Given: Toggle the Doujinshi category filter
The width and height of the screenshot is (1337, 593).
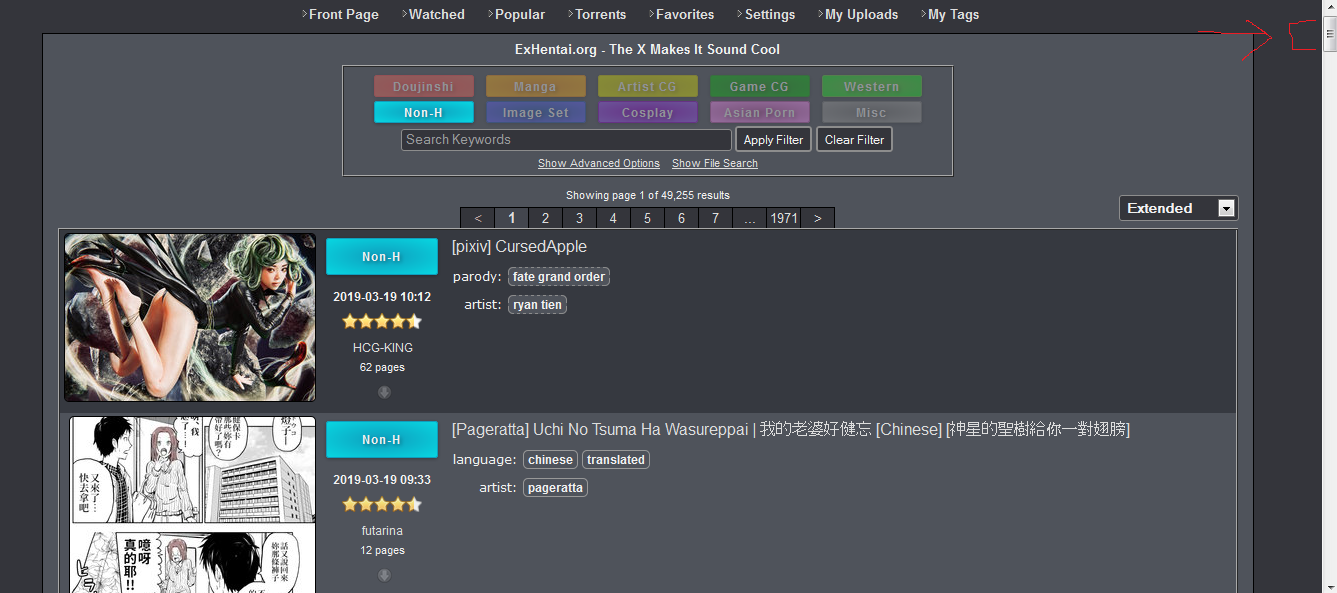Looking at the screenshot, I should (x=423, y=87).
